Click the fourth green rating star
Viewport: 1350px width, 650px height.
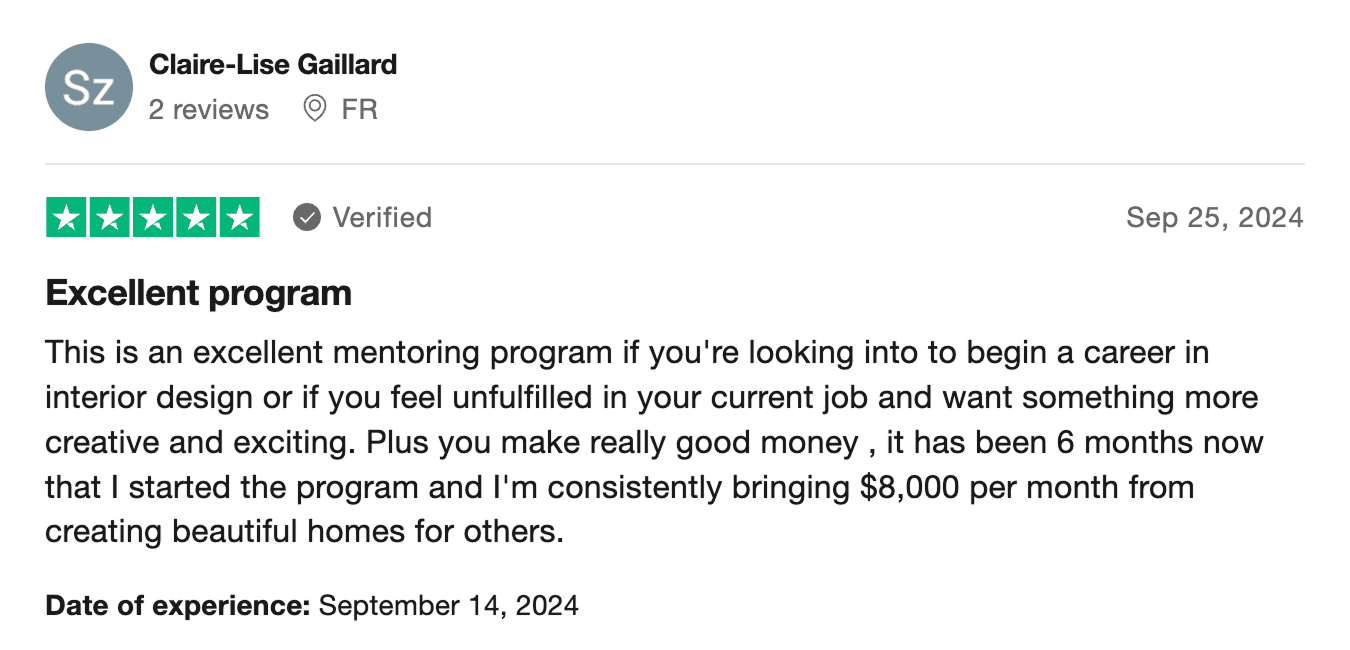coord(195,218)
